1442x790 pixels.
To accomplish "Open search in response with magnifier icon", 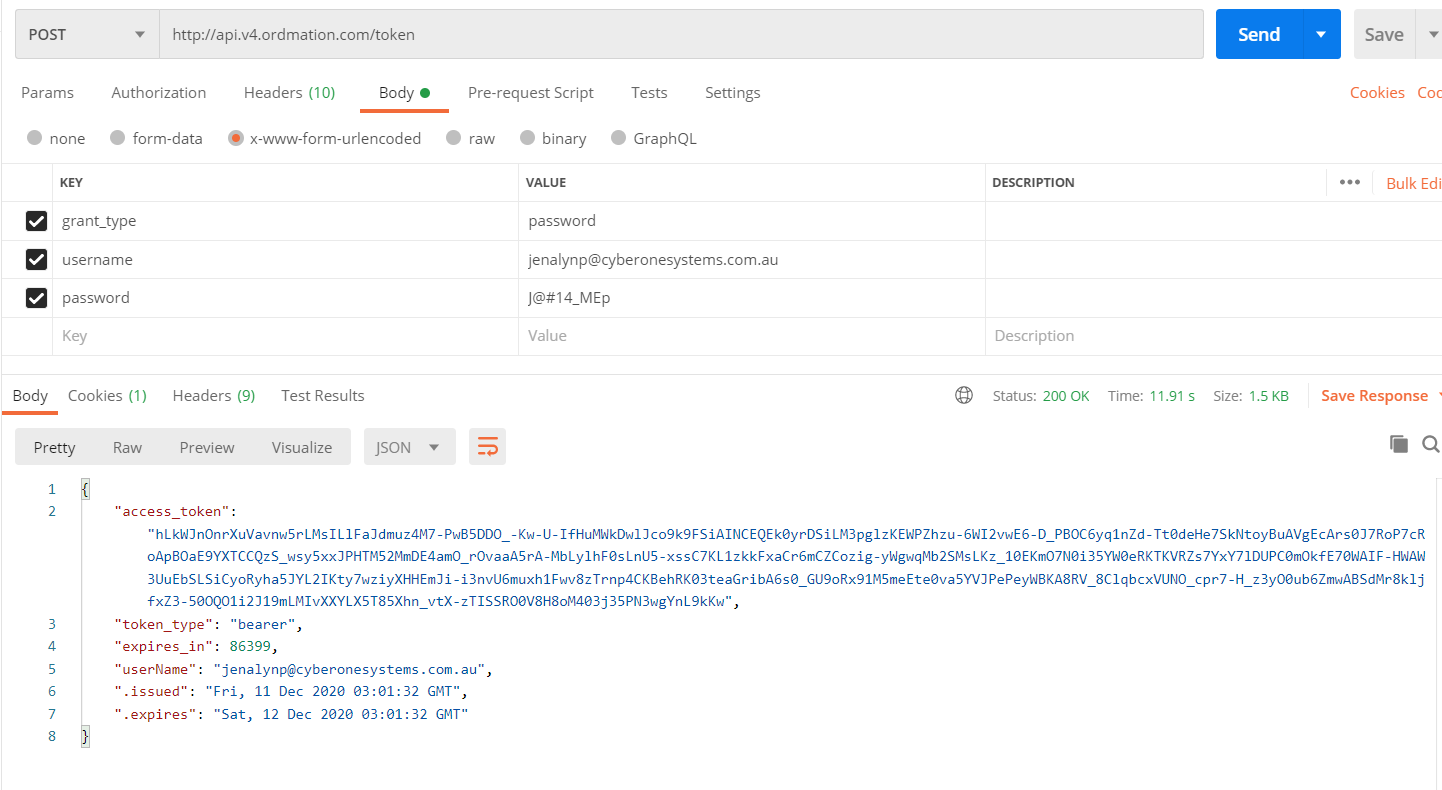I will coord(1430,444).
